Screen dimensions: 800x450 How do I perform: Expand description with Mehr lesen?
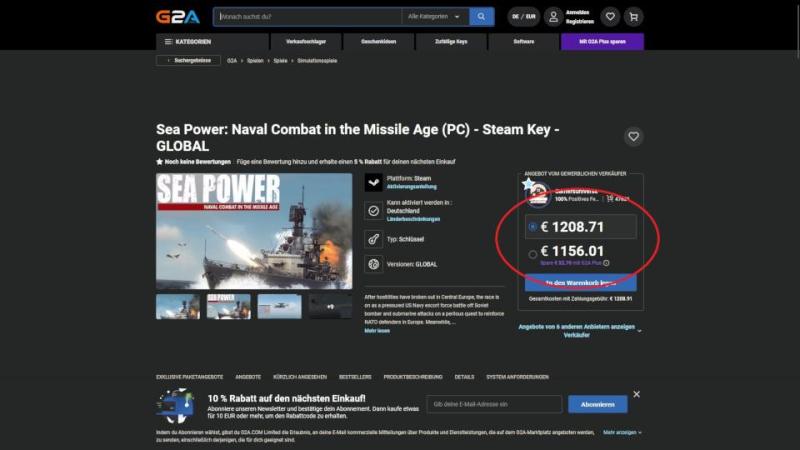[x=377, y=331]
